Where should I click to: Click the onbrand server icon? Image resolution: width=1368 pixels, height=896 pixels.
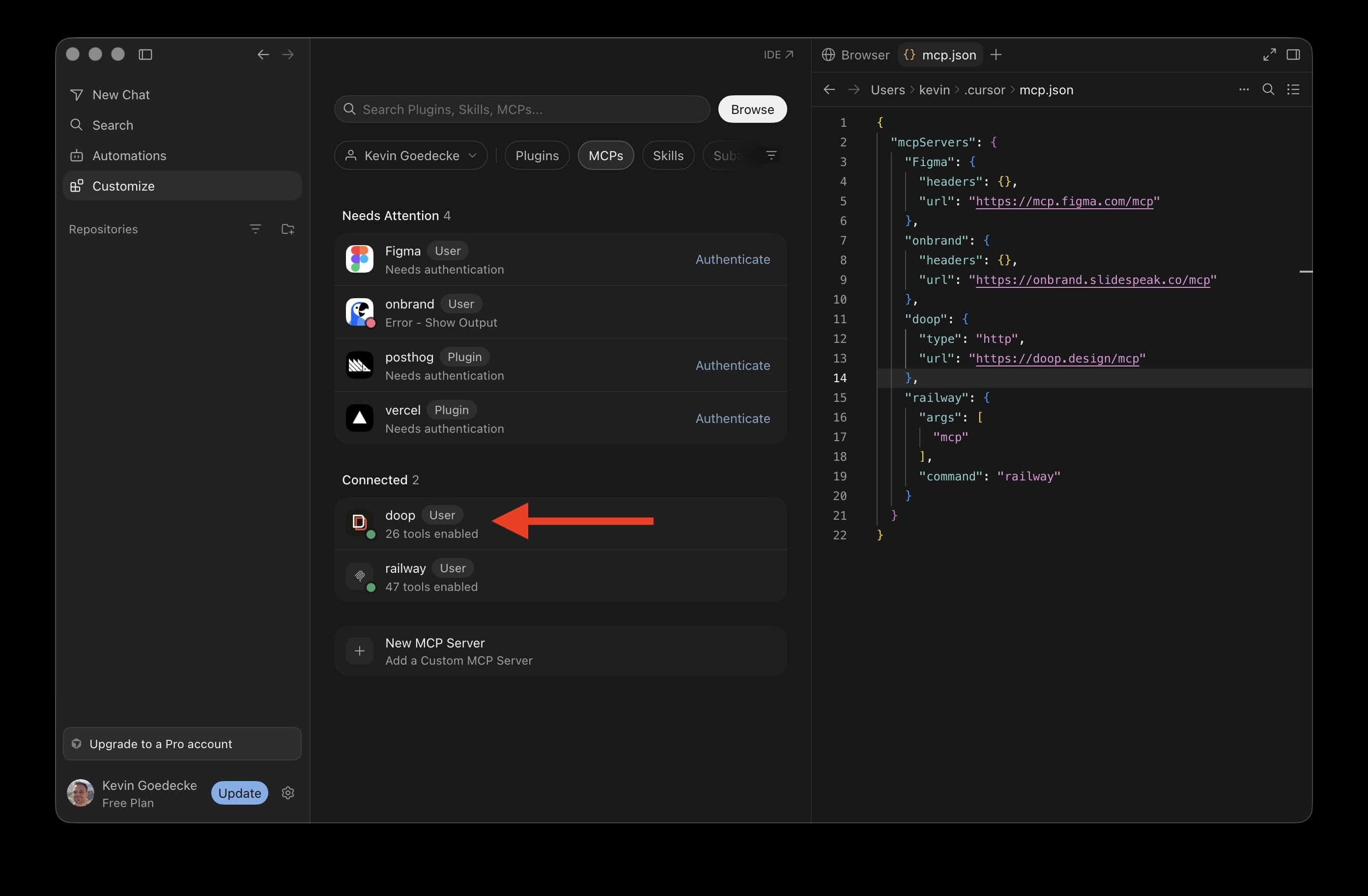click(x=360, y=312)
